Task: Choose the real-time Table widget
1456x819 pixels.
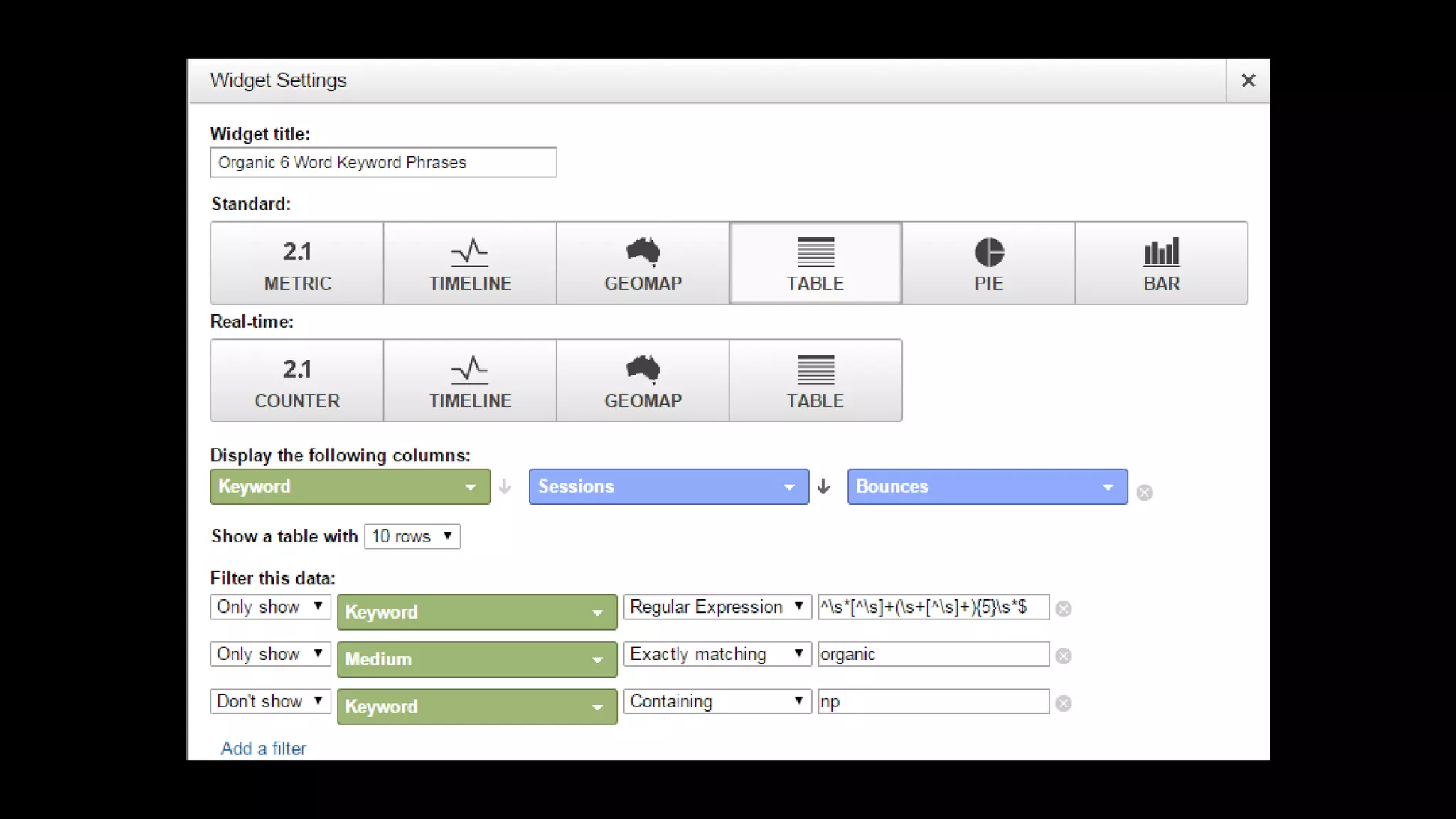Action: (815, 381)
